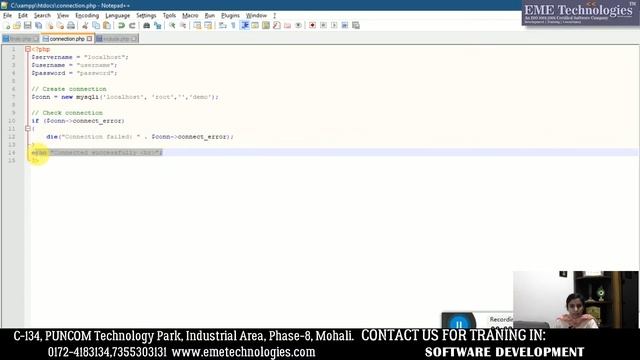Close the first document tab with its X
640x360 pixels.
tap(36, 39)
